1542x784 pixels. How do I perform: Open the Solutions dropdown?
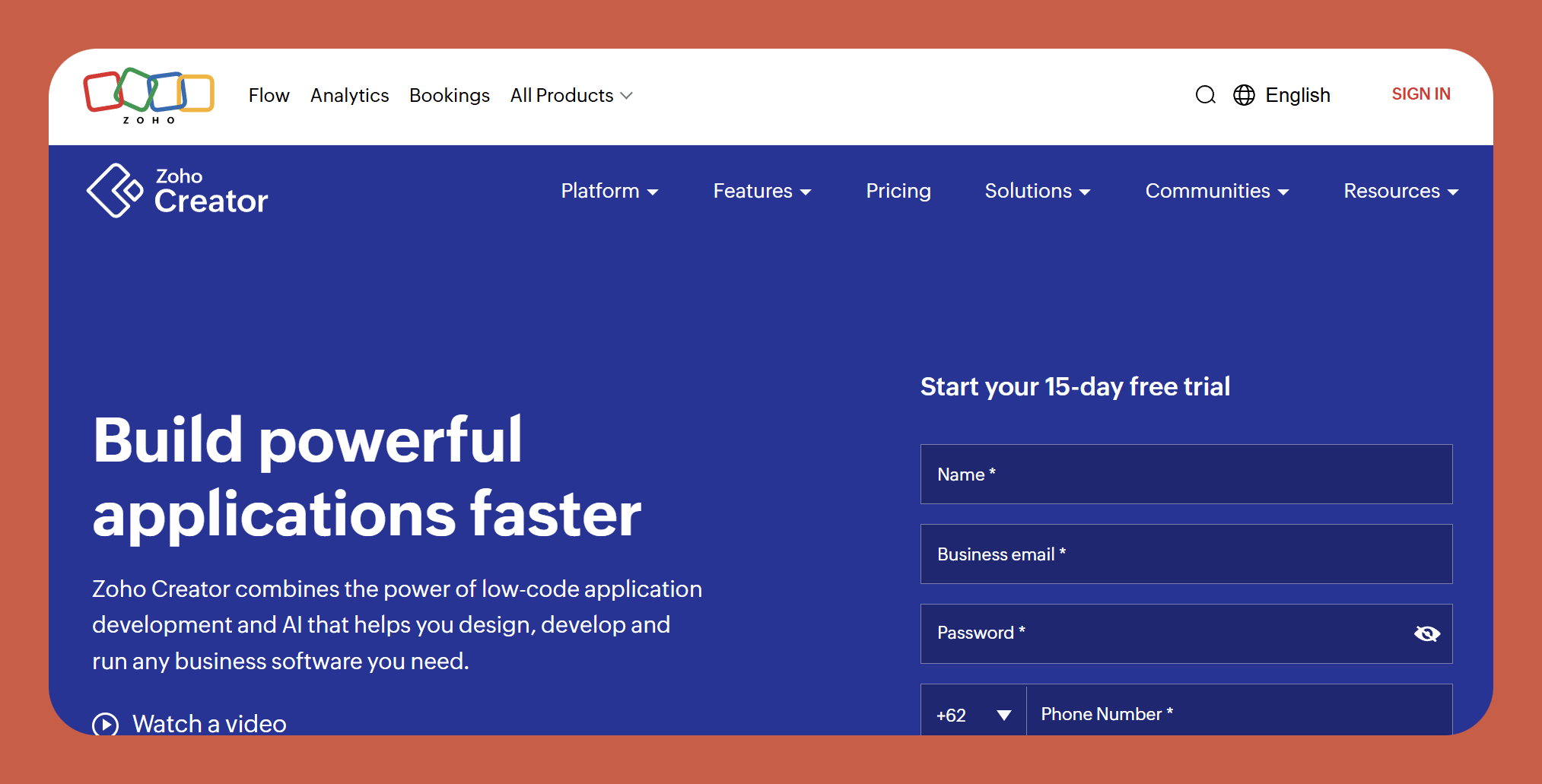[x=1037, y=191]
